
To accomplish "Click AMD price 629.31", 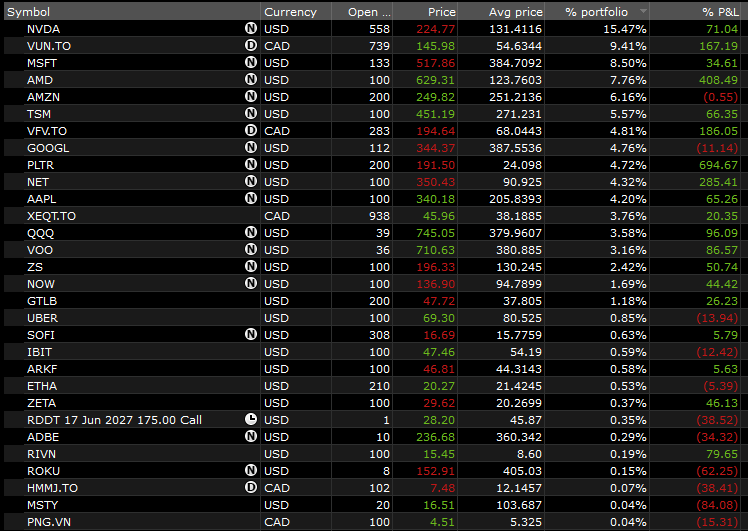I will [x=436, y=80].
